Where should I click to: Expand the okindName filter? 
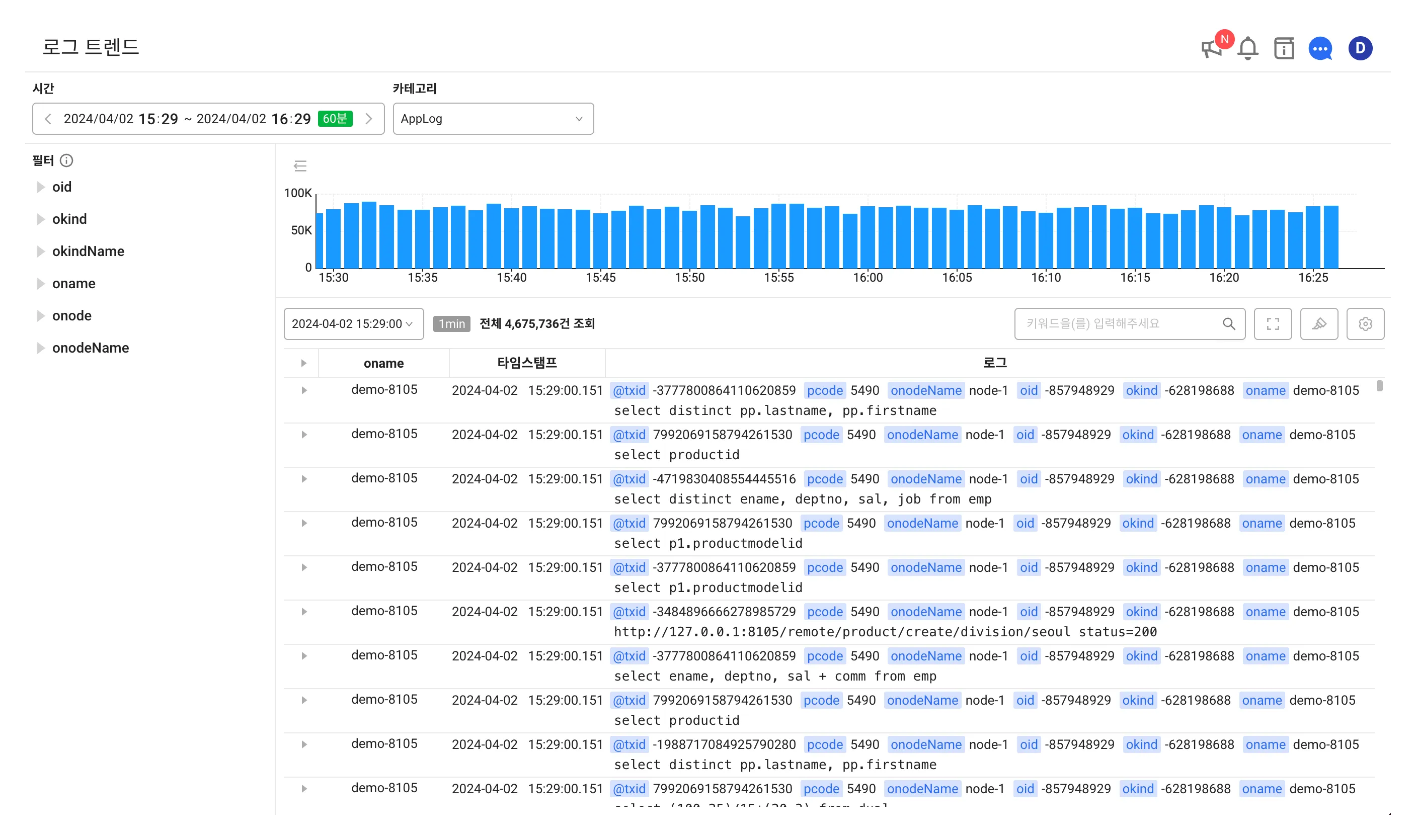[41, 251]
